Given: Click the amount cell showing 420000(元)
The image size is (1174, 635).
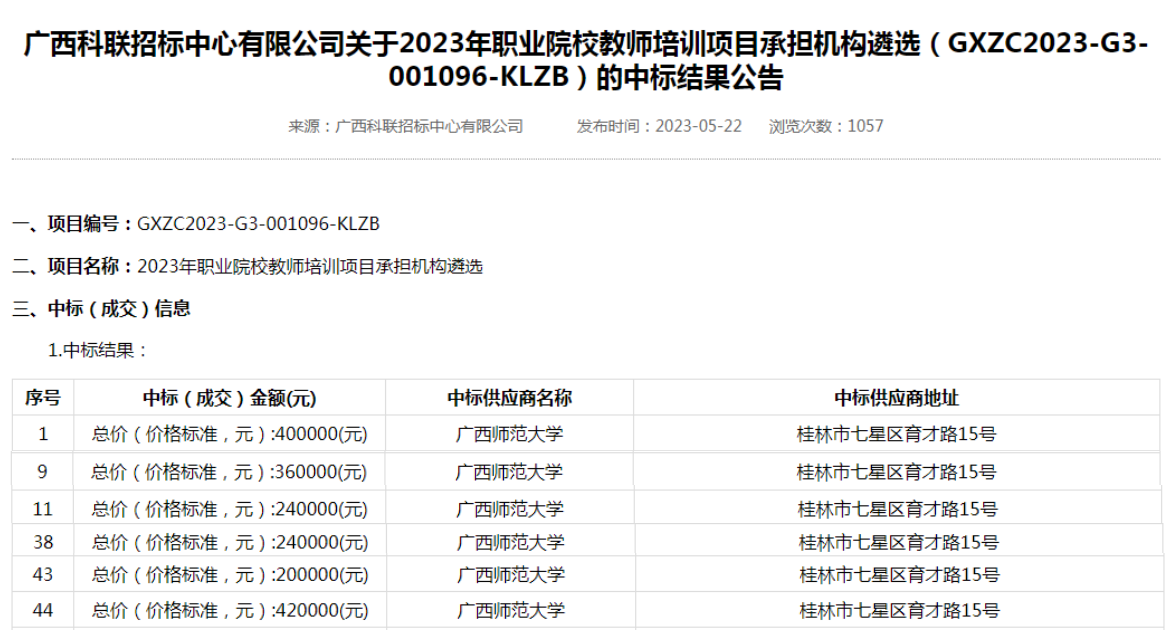Looking at the screenshot, I should pos(230,610).
